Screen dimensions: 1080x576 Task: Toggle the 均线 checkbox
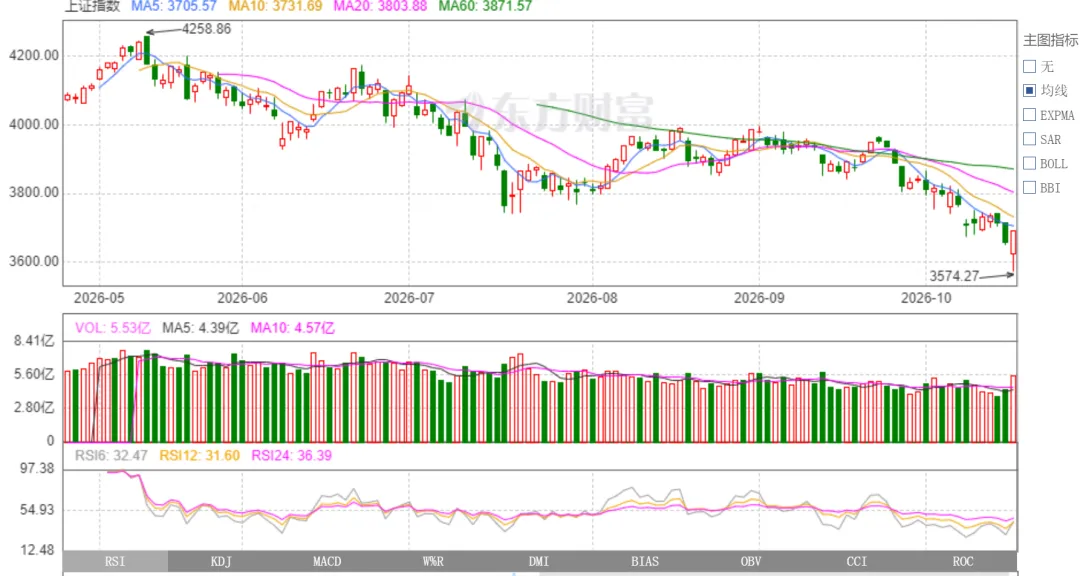1030,90
